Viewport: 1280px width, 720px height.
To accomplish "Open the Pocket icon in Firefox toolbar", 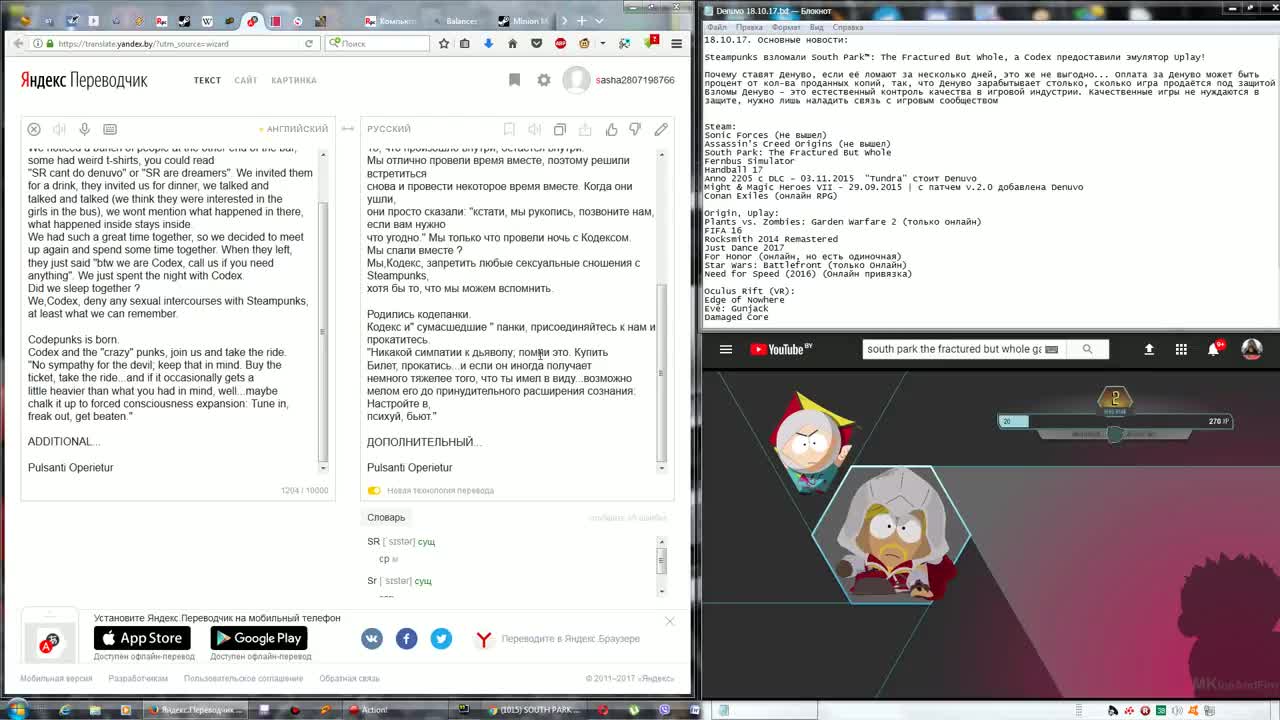I will pos(536,43).
